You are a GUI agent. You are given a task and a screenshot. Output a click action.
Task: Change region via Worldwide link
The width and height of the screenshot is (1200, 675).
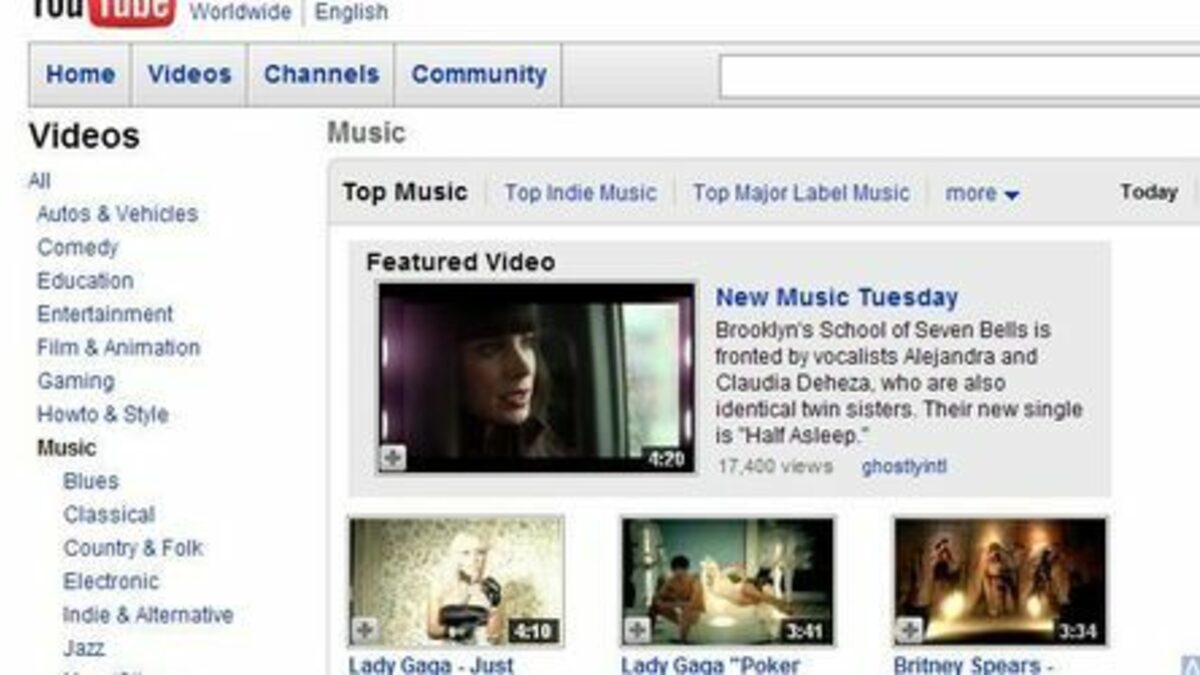coord(240,12)
